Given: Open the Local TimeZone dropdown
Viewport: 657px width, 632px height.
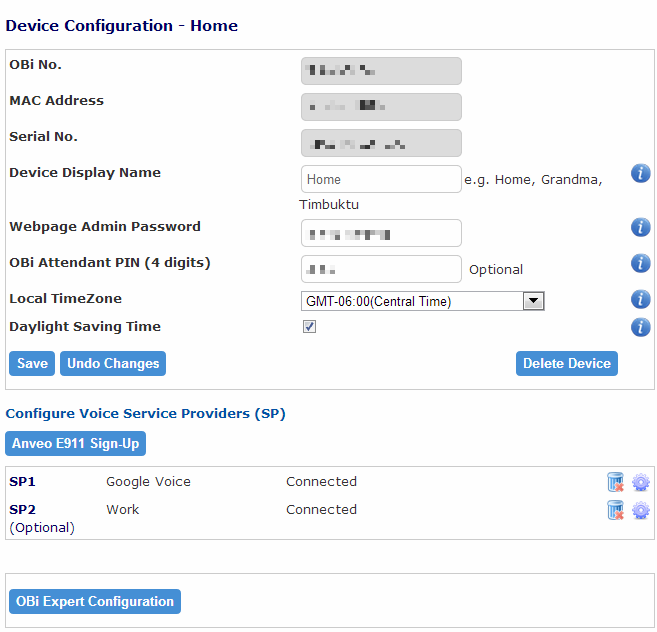Looking at the screenshot, I should [422, 301].
